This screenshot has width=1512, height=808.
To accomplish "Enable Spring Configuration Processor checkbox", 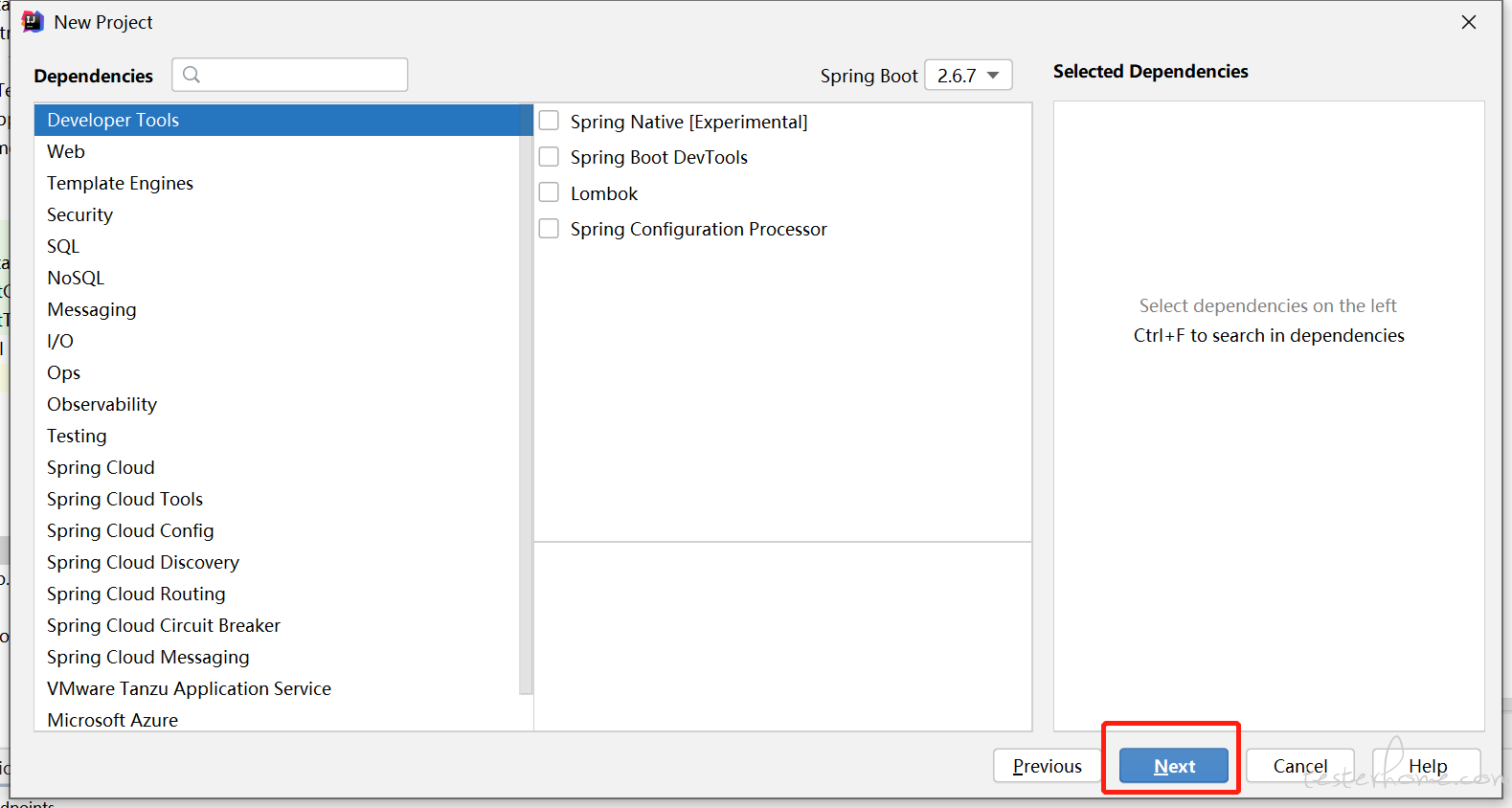I will [x=549, y=228].
